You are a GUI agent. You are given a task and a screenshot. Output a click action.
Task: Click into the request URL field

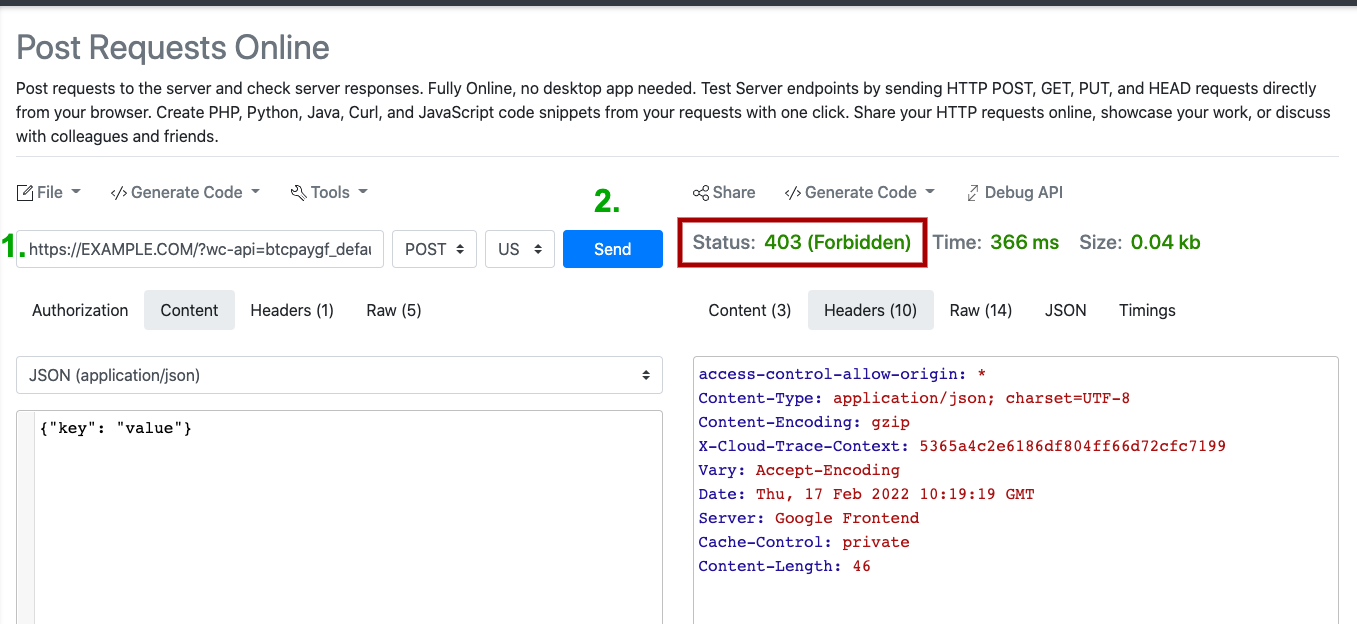[x=200, y=249]
